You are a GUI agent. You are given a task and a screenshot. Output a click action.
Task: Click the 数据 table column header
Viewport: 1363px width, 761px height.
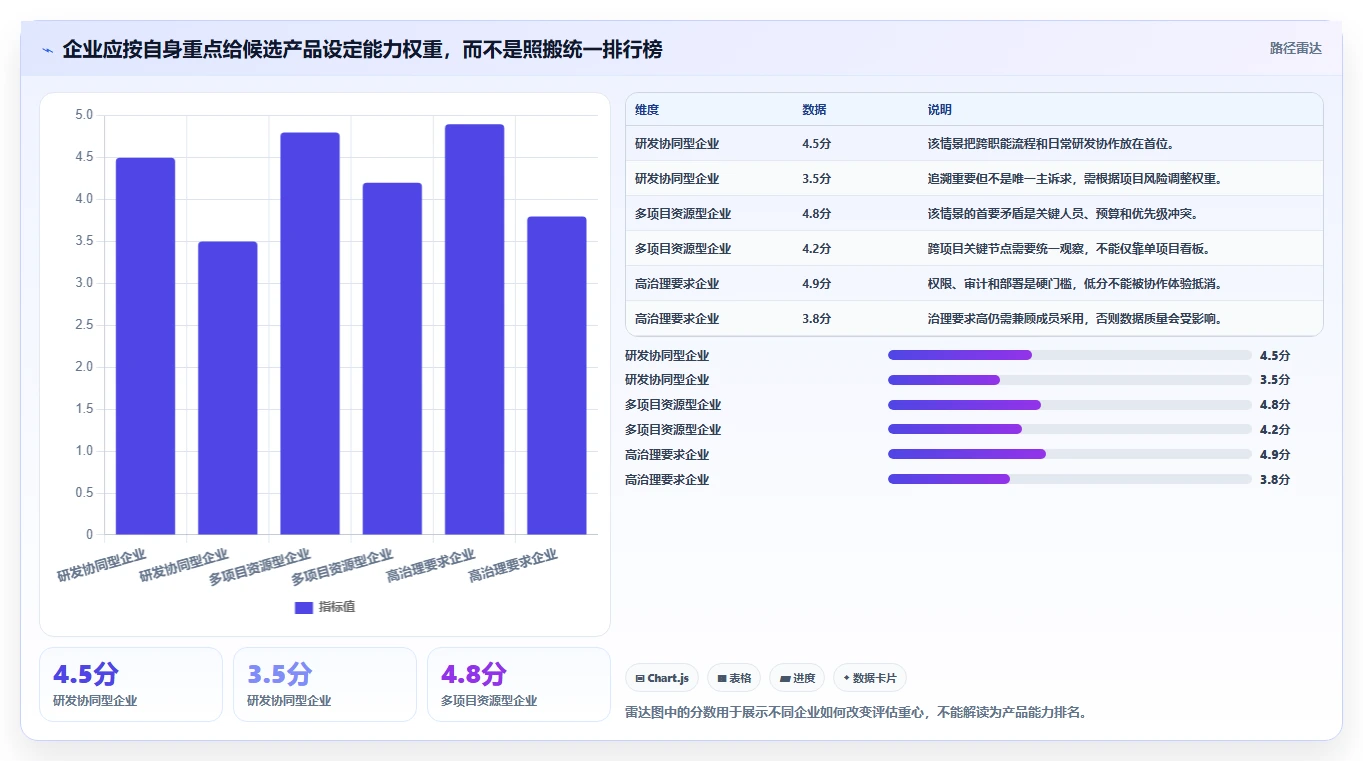click(x=814, y=110)
